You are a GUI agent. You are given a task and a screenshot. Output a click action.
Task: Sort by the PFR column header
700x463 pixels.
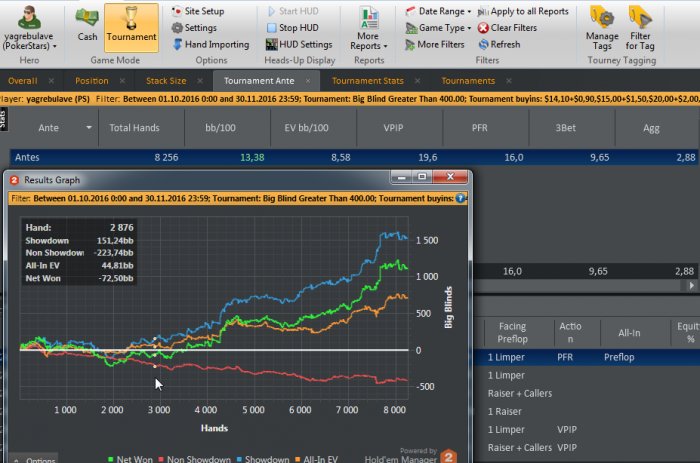(x=486, y=128)
